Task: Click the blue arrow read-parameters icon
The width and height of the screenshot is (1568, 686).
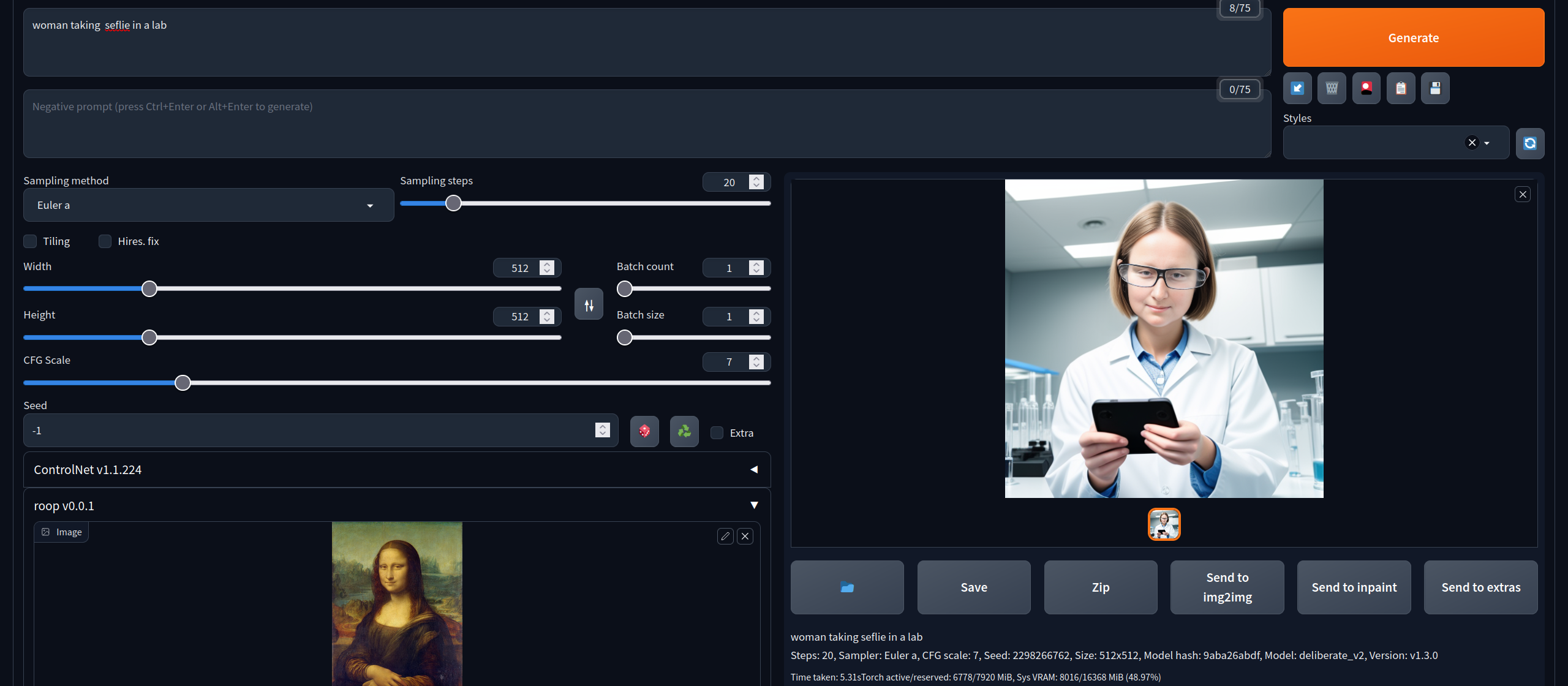Action: [1297, 88]
